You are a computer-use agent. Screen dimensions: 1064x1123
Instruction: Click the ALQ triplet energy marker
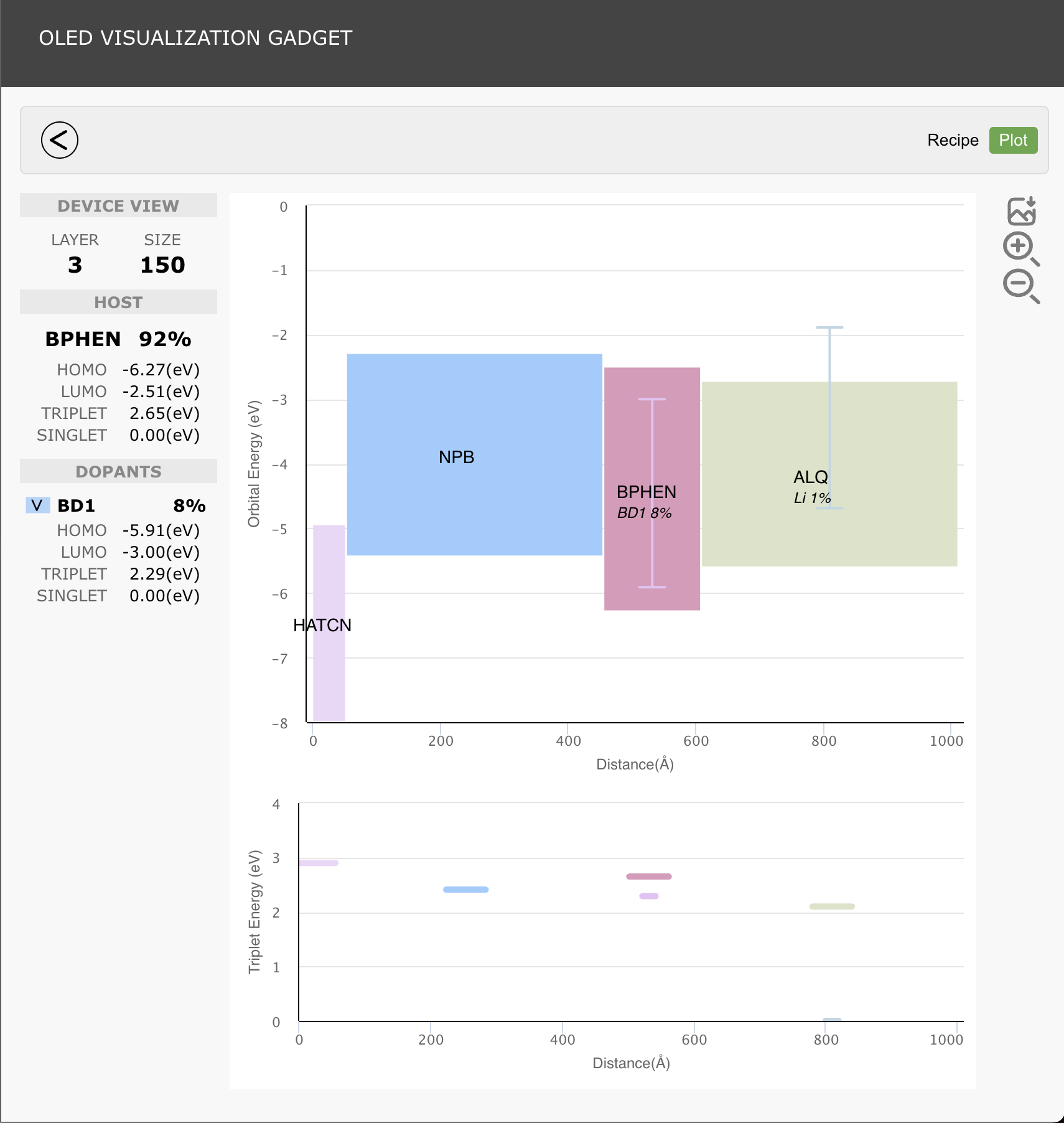(x=831, y=906)
